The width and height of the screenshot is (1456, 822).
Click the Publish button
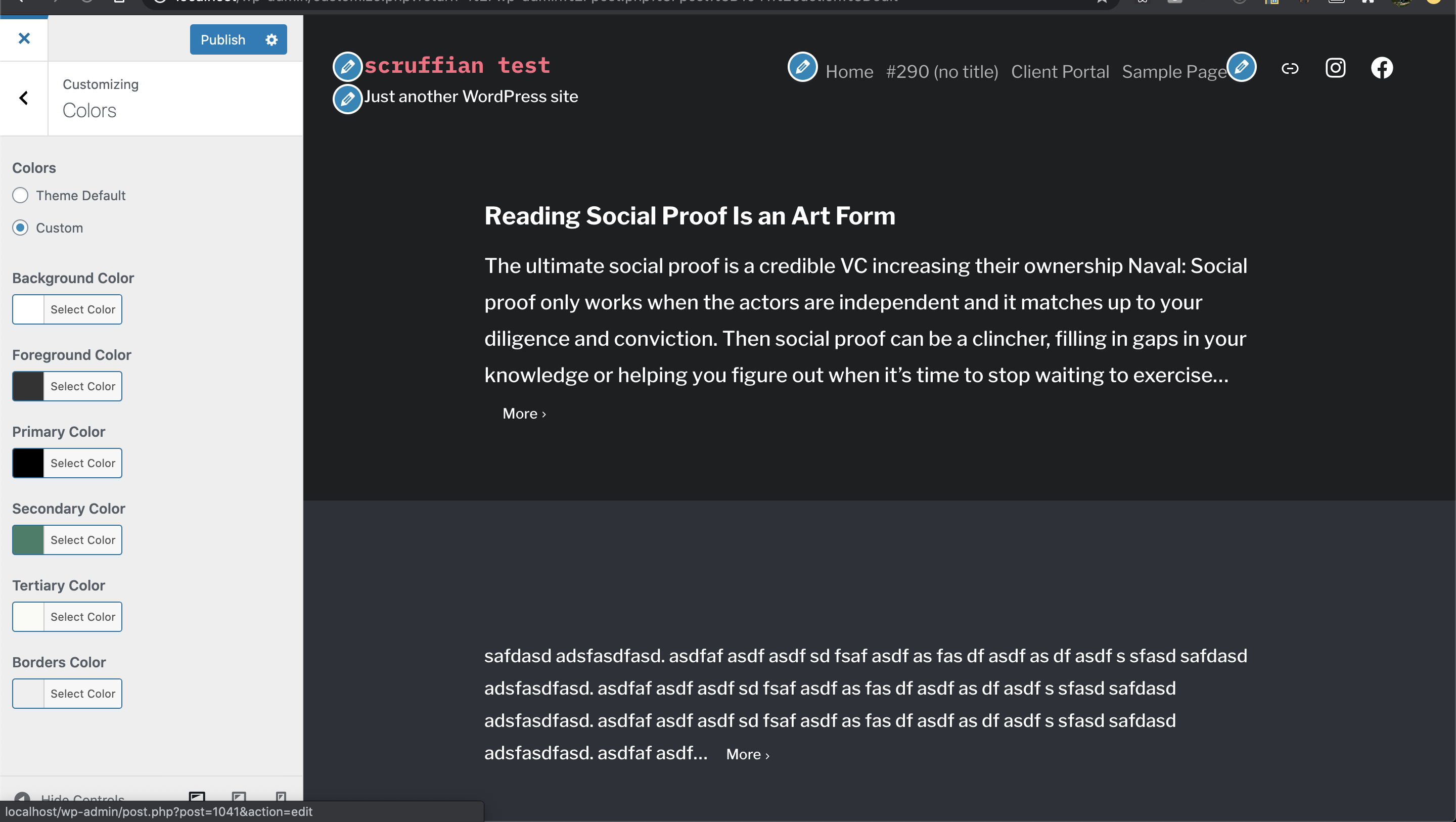point(222,39)
